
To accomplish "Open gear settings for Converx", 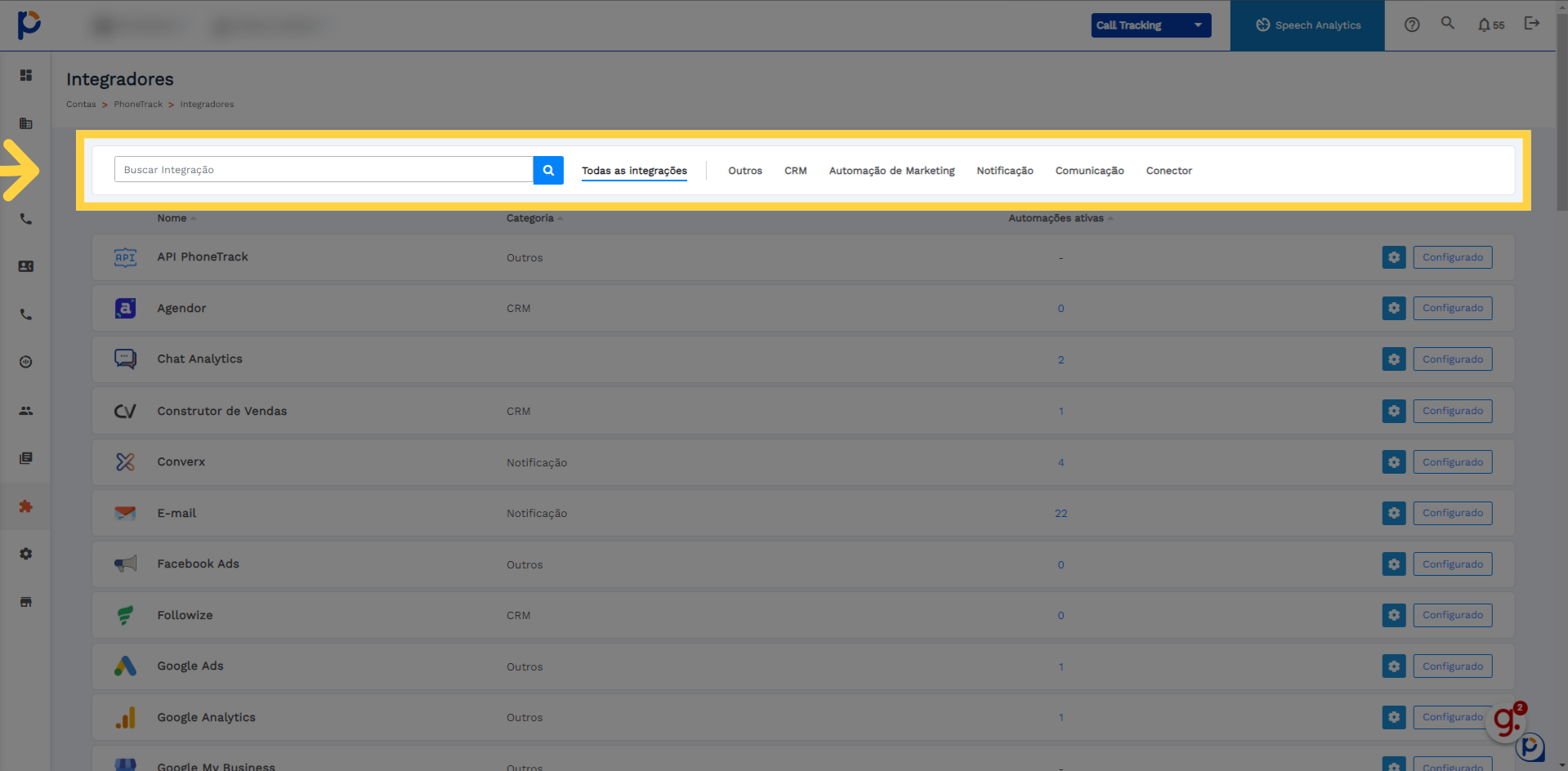I will 1394,462.
